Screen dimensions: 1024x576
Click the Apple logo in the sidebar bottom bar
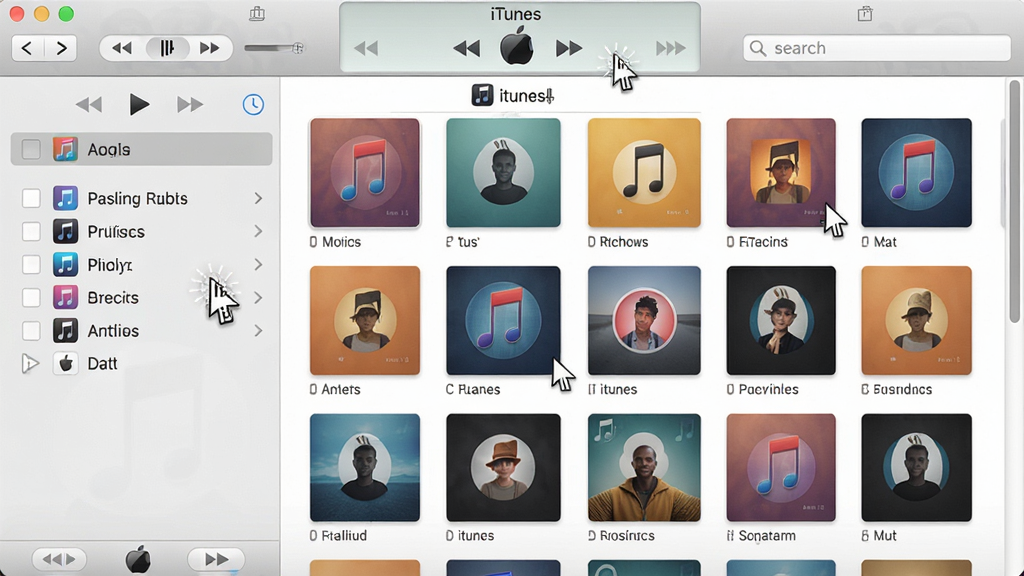pos(138,560)
